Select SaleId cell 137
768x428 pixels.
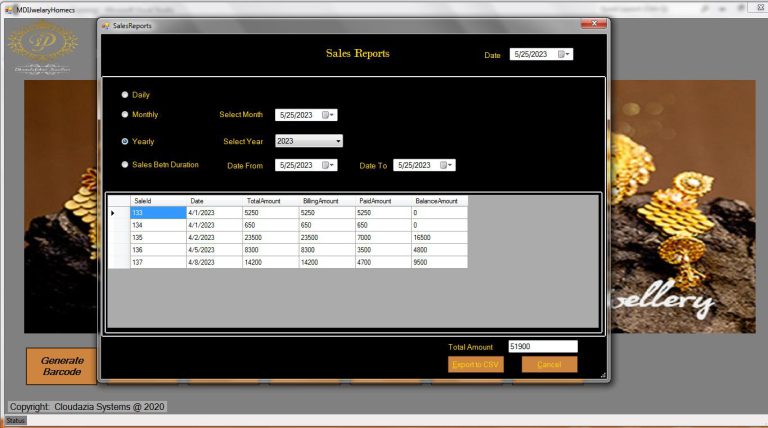(158, 262)
